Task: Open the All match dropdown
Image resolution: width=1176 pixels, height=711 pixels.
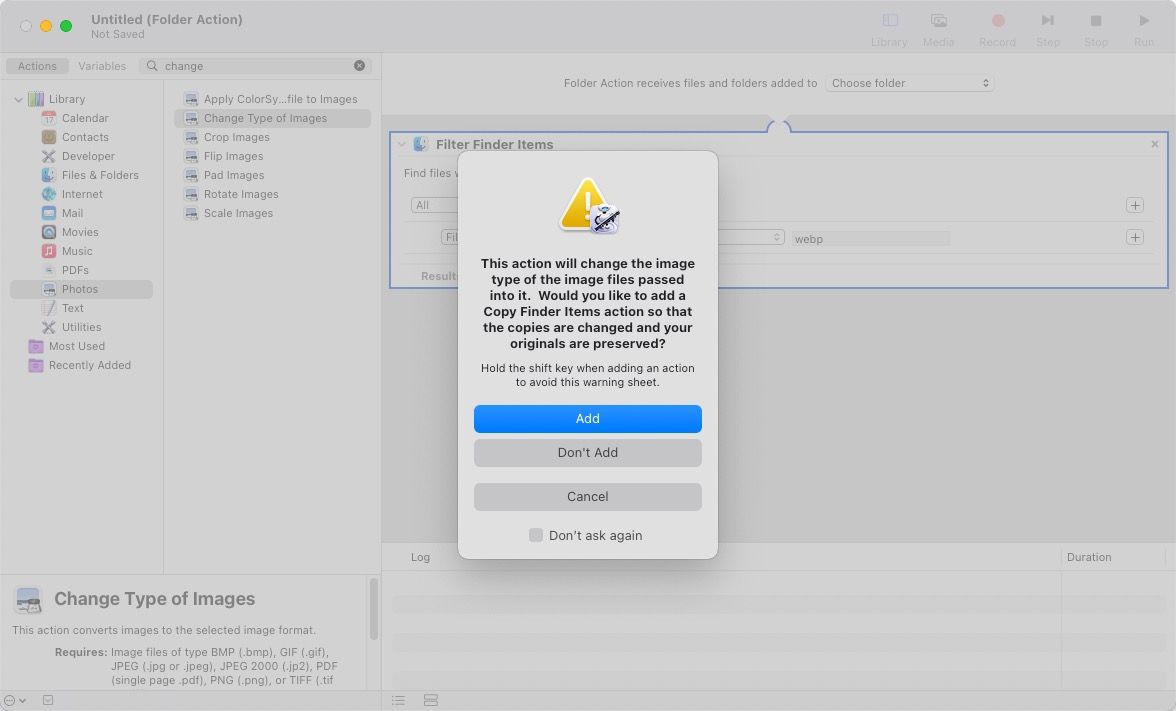Action: pos(434,205)
